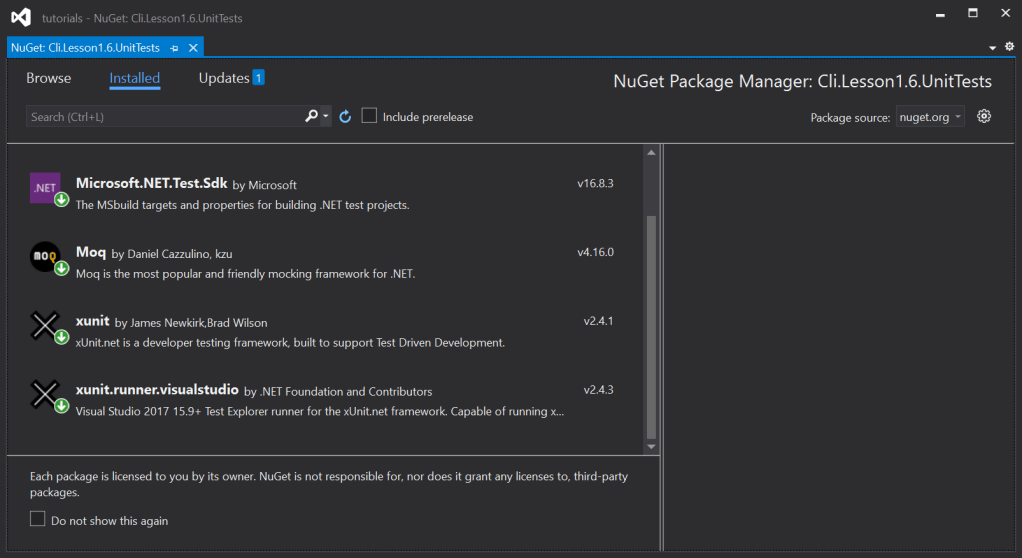This screenshot has width=1022, height=558.
Task: Open the Updates tab
Action: click(x=224, y=78)
